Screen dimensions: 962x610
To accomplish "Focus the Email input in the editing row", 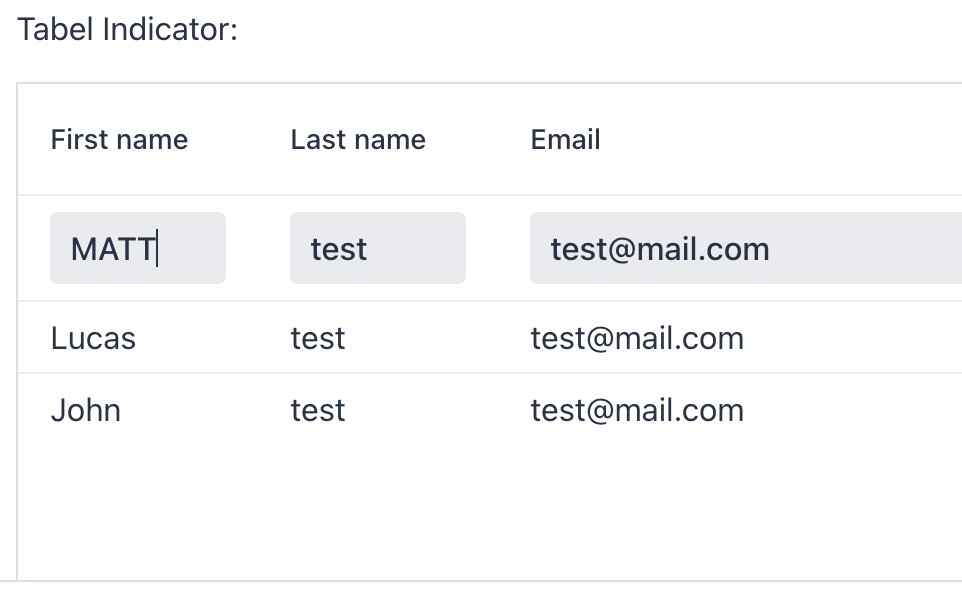I will tap(745, 248).
